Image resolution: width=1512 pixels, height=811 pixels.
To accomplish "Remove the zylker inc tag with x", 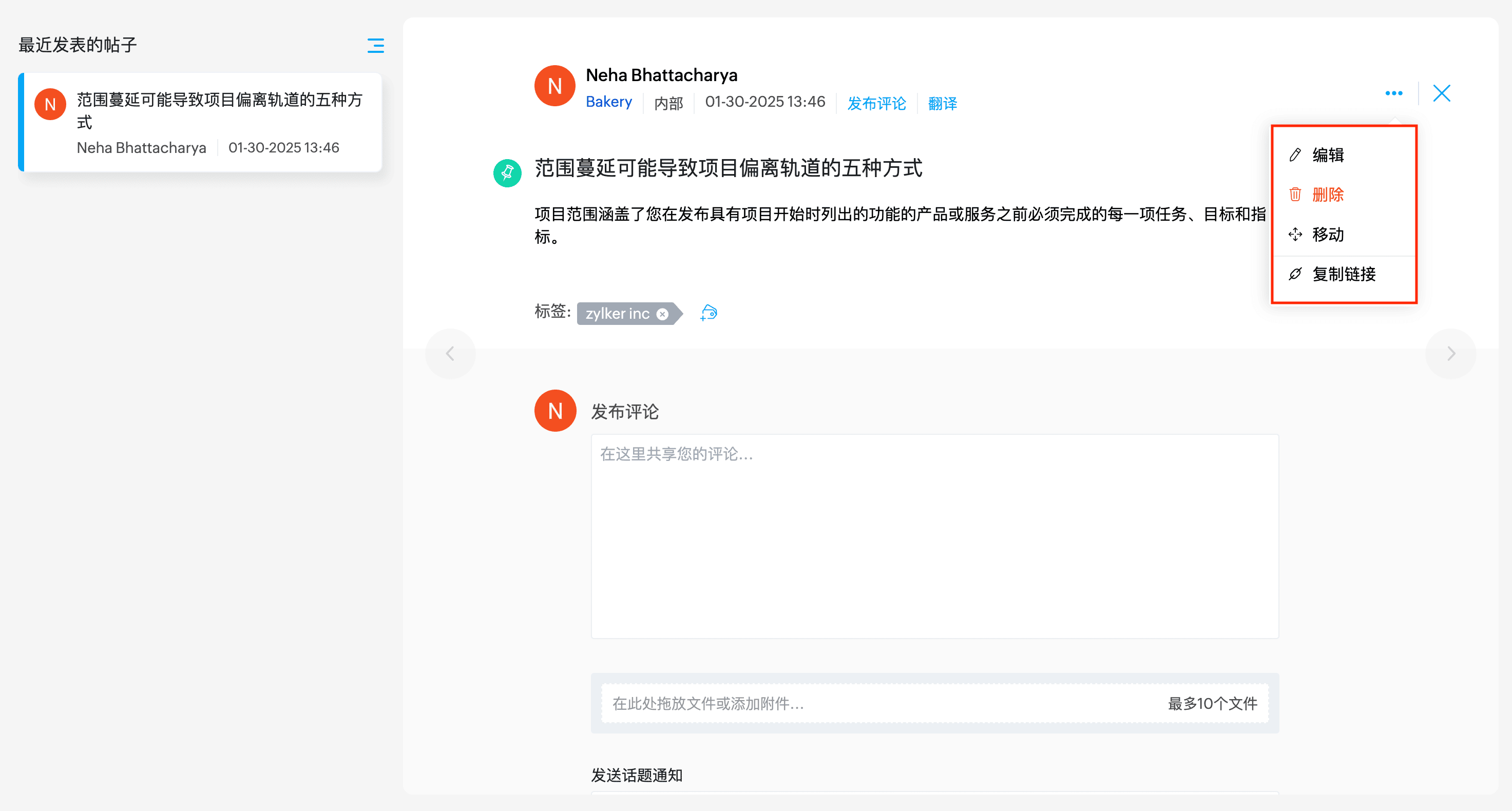I will pyautogui.click(x=662, y=314).
